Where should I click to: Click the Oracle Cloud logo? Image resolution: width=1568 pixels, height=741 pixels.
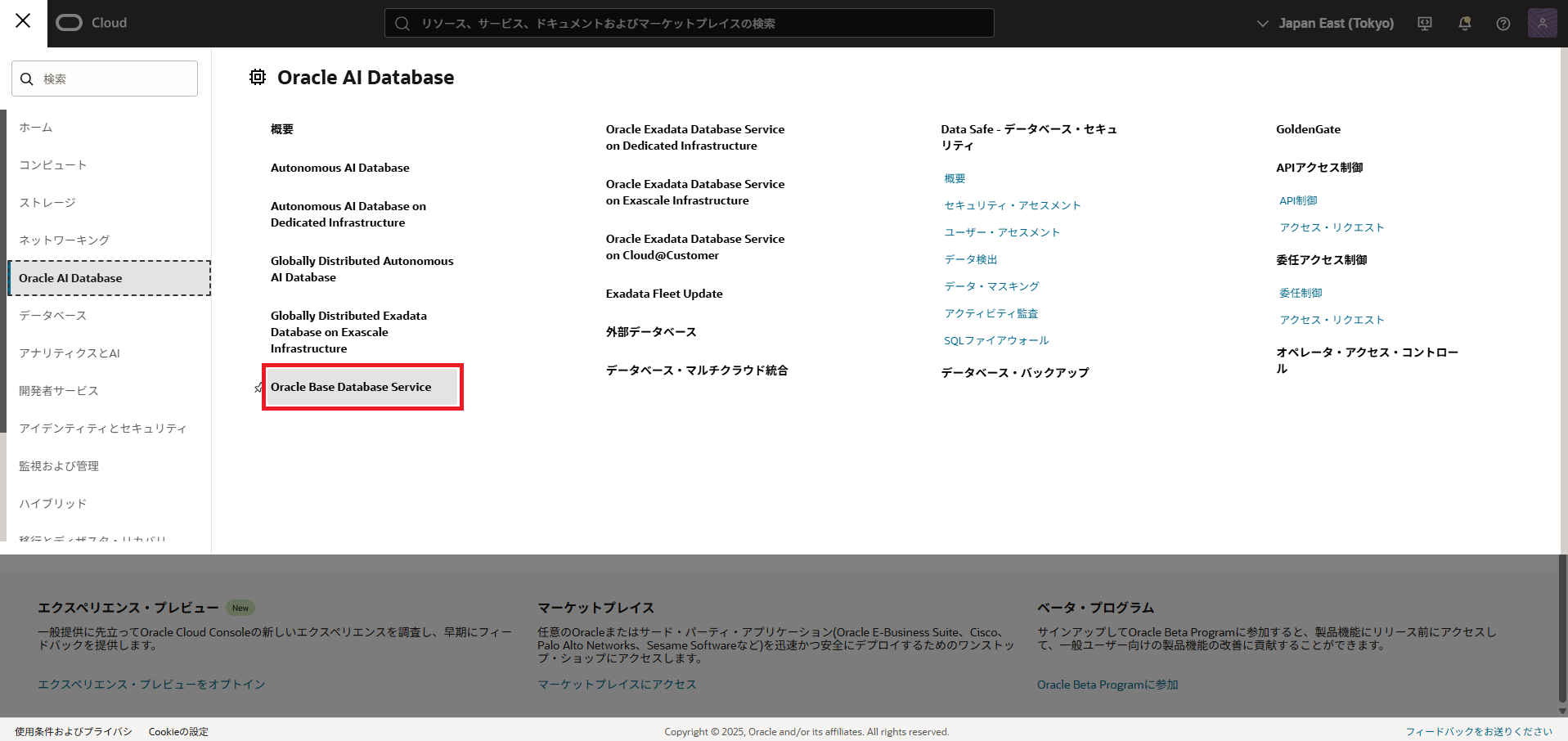point(92,23)
